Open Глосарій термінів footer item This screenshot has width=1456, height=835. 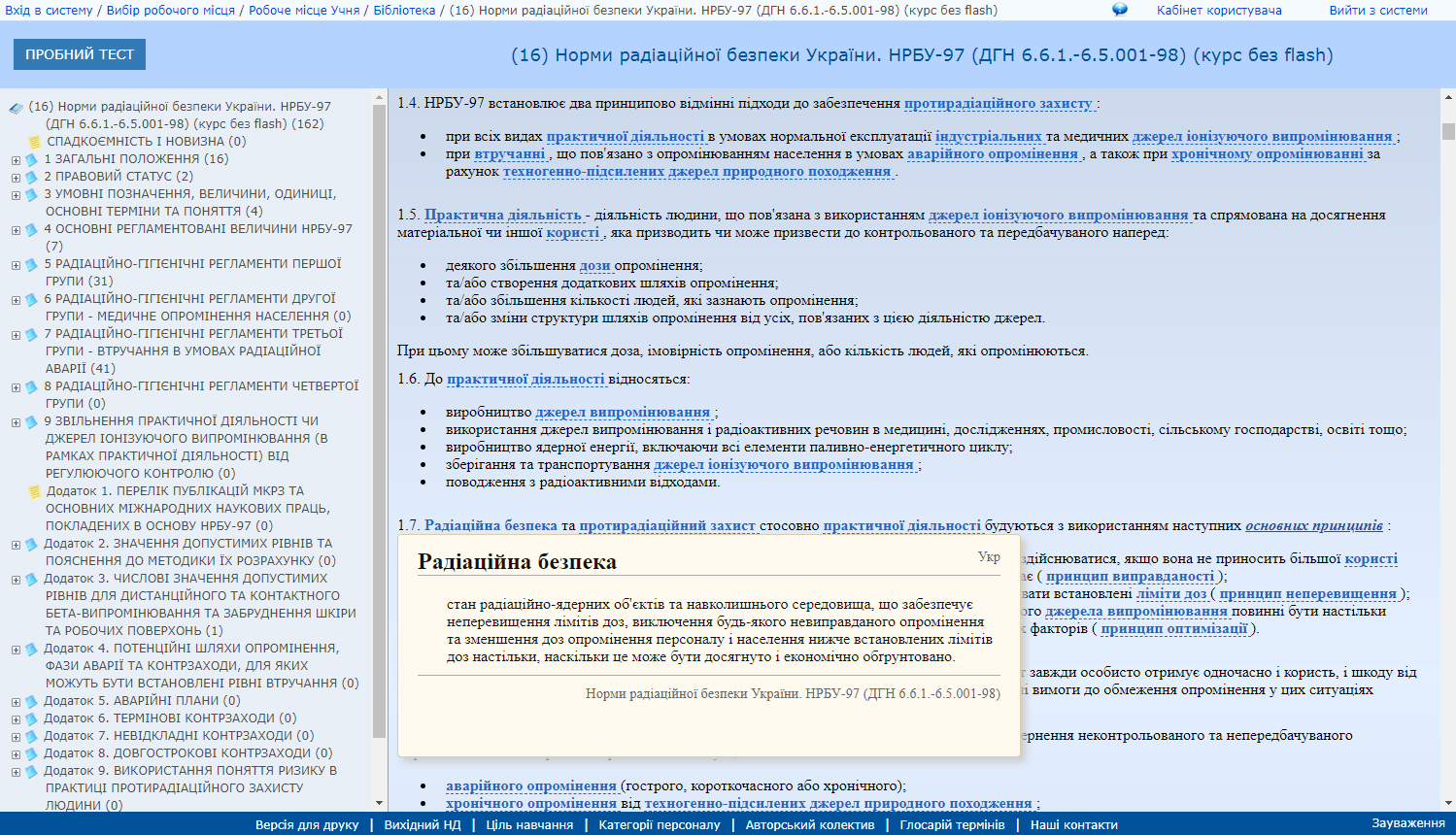click(952, 824)
